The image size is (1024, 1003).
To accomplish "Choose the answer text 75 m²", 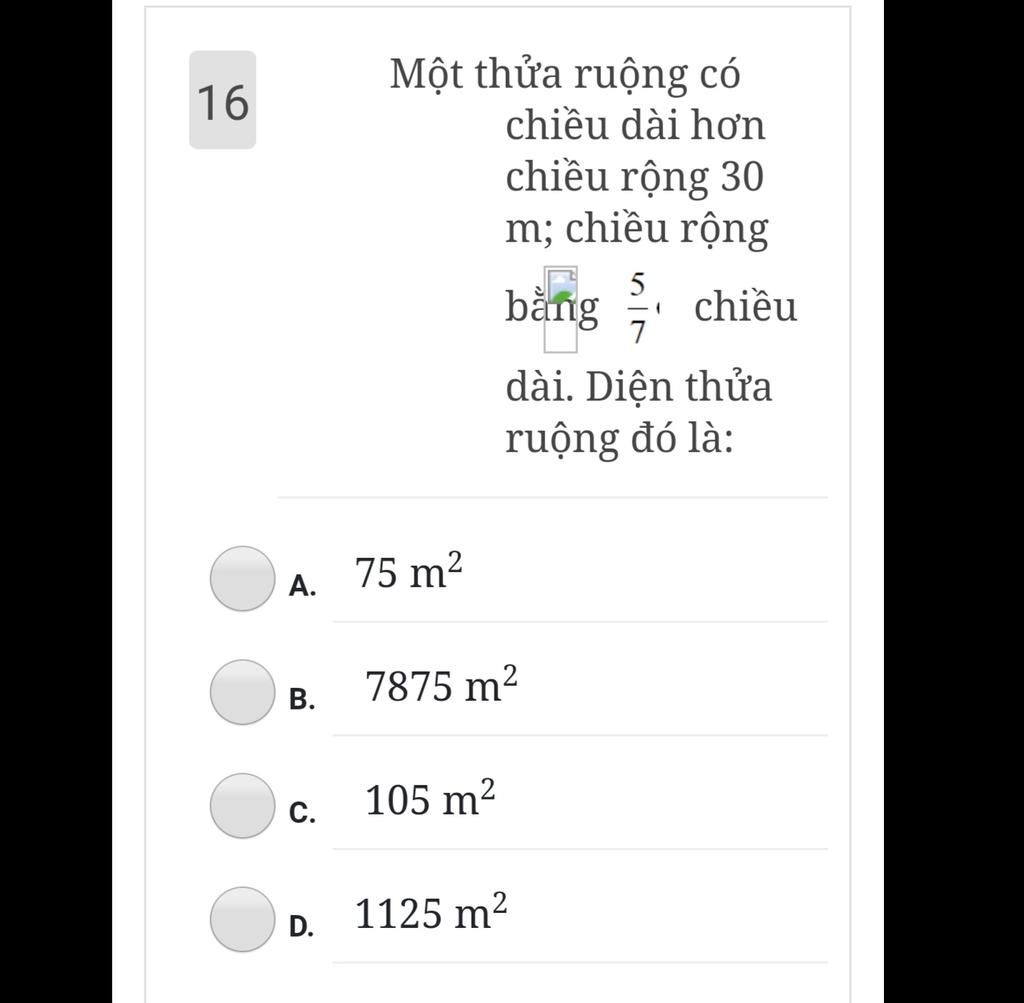I will (x=409, y=571).
